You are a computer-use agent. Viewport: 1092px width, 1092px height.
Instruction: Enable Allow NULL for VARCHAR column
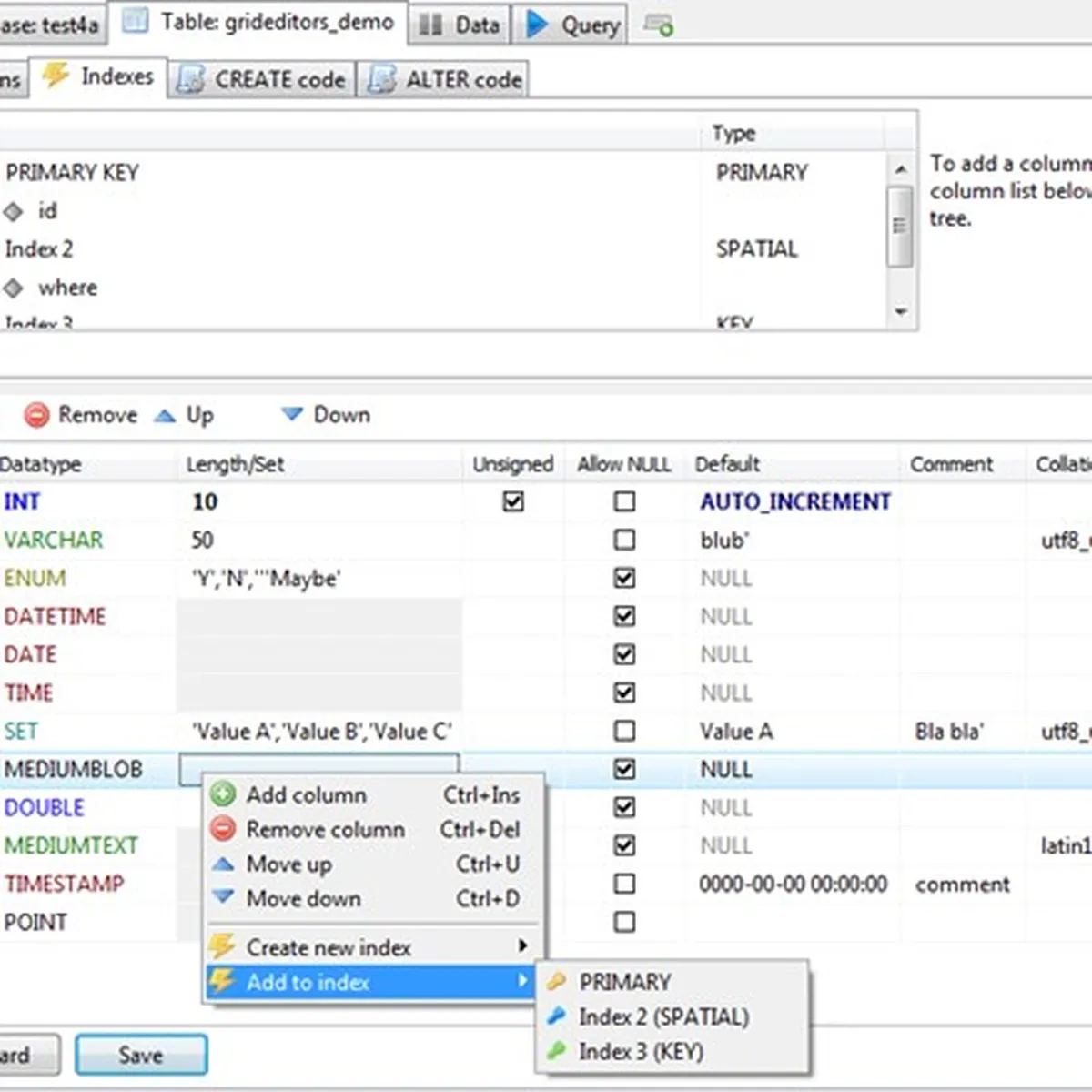tap(624, 540)
